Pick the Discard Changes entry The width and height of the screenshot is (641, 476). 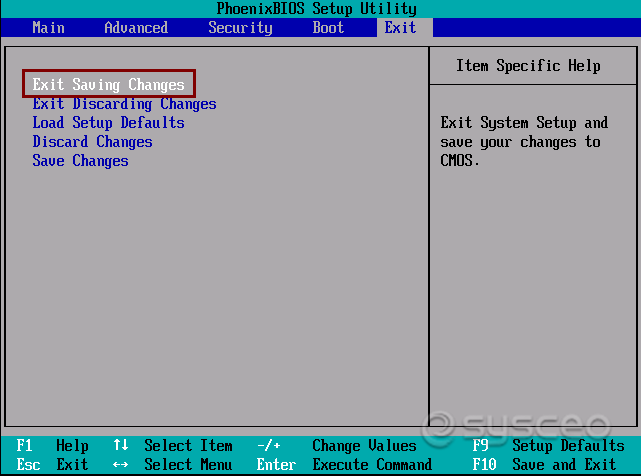[x=92, y=142]
